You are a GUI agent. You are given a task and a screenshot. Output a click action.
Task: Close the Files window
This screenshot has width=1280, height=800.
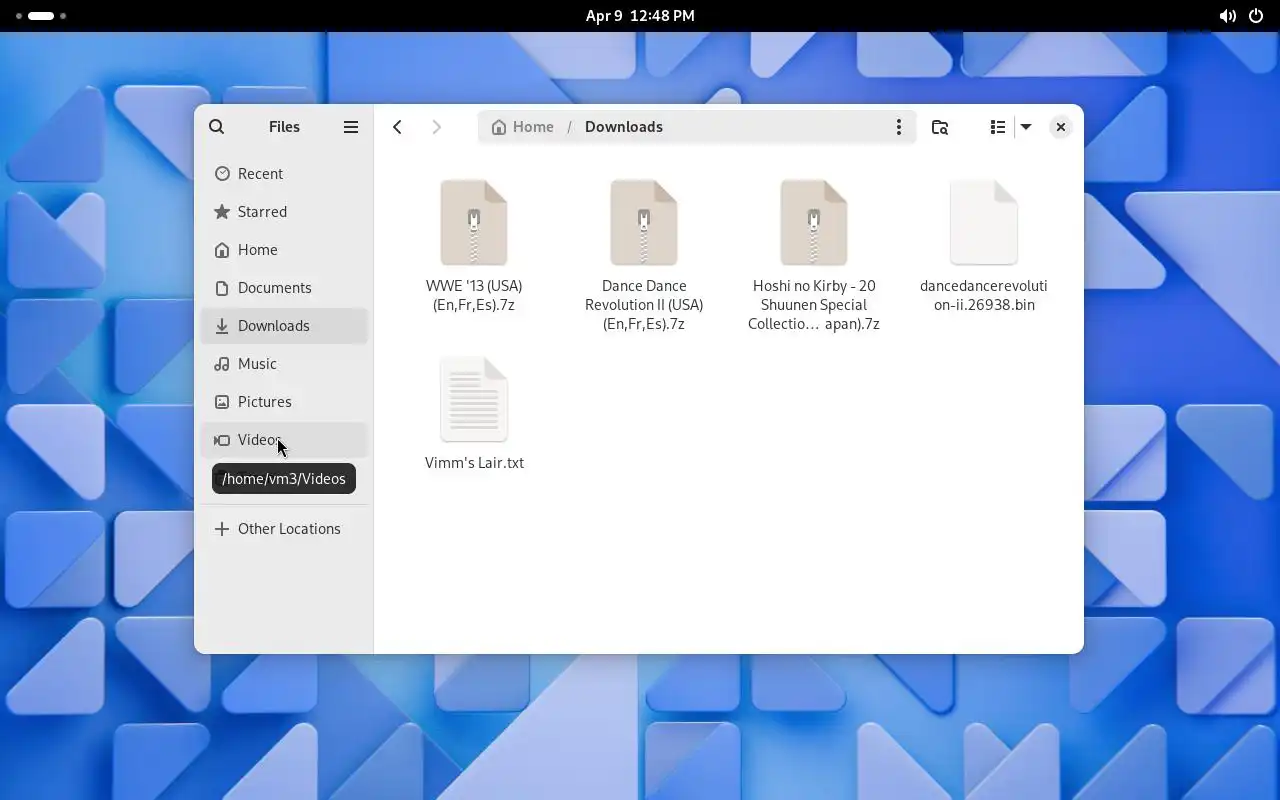pyautogui.click(x=1061, y=127)
